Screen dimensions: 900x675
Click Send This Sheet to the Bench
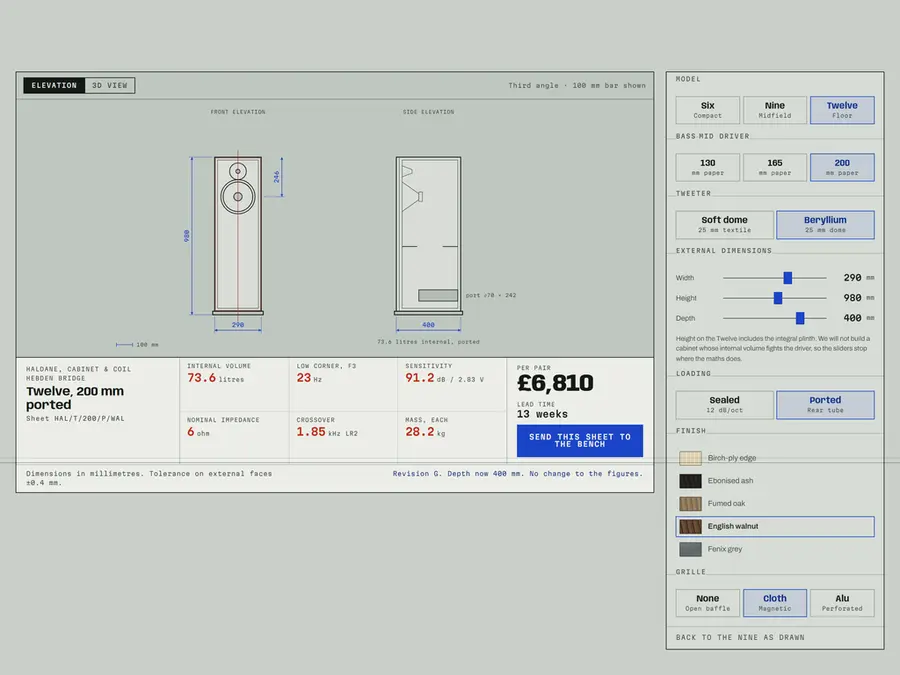pyautogui.click(x=580, y=441)
